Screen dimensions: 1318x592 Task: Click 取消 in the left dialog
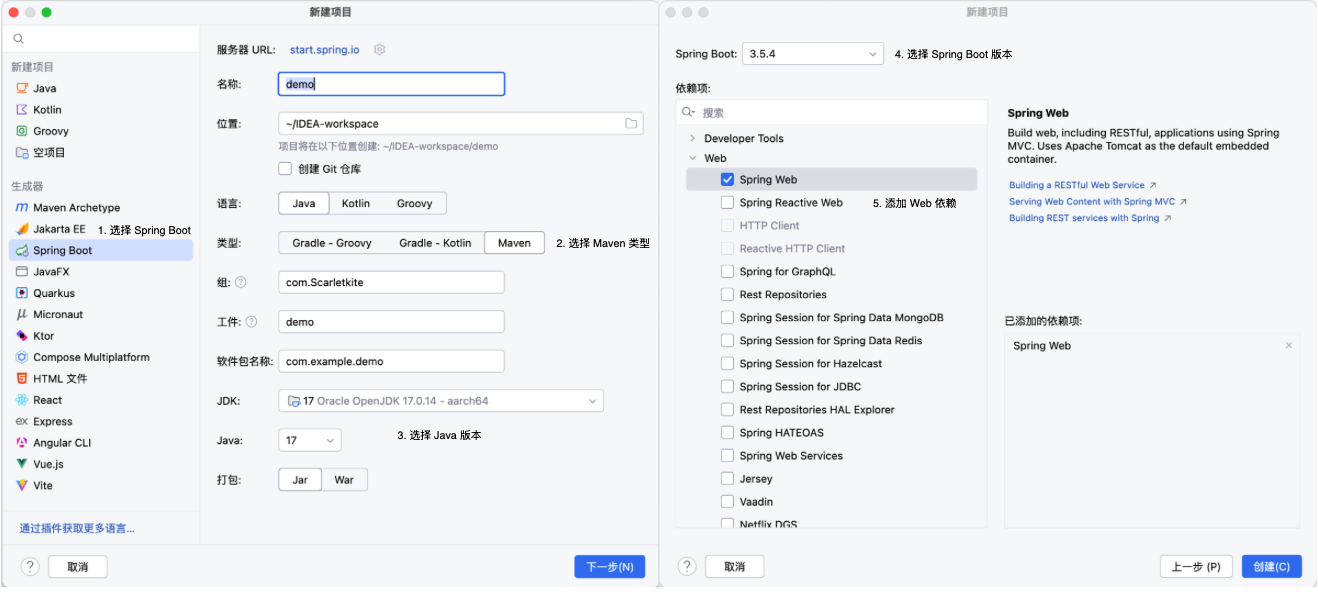78,567
